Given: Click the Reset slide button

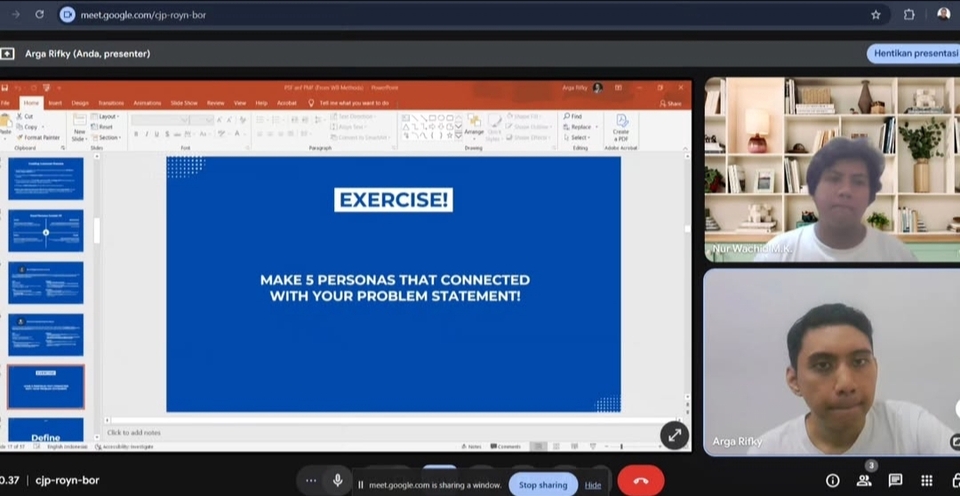Looking at the screenshot, I should click(102, 127).
